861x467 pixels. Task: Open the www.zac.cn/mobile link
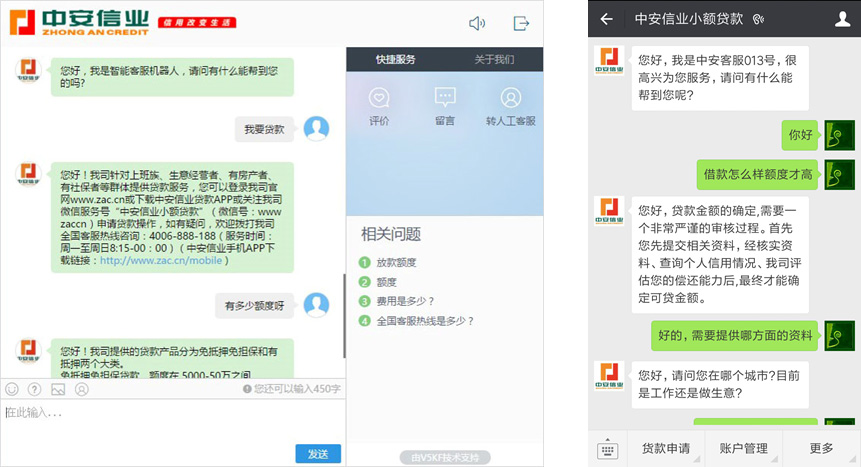click(x=160, y=261)
